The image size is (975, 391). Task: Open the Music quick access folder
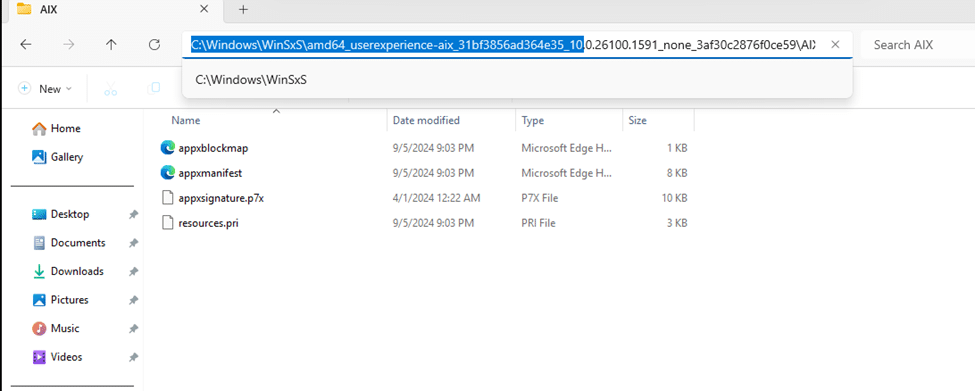pyautogui.click(x=55, y=329)
